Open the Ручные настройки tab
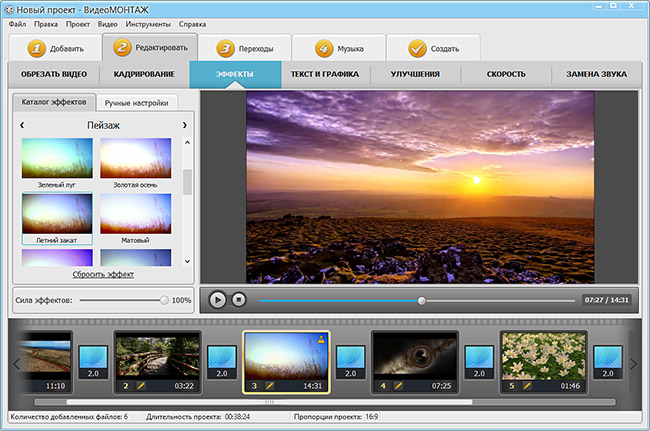This screenshot has height=431, width=650. pyautogui.click(x=139, y=102)
